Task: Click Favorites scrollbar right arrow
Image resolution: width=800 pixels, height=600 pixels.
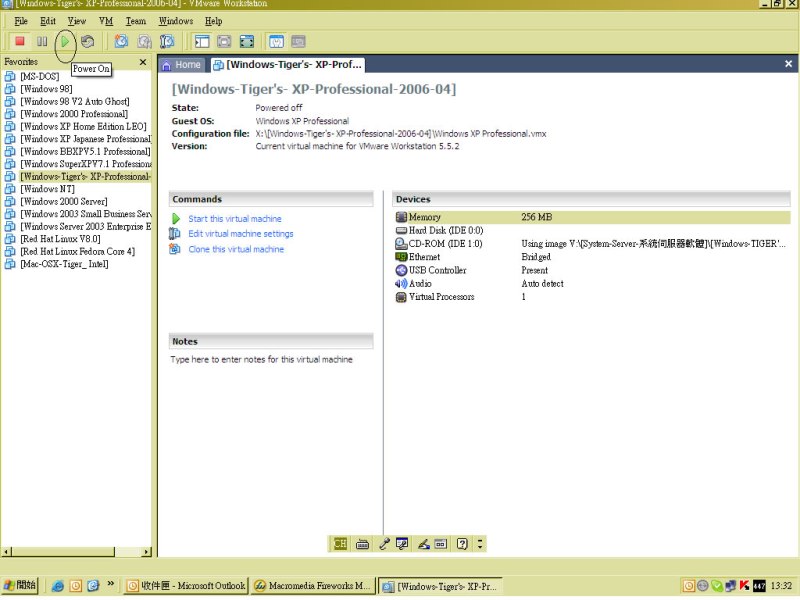Action: 146,552
